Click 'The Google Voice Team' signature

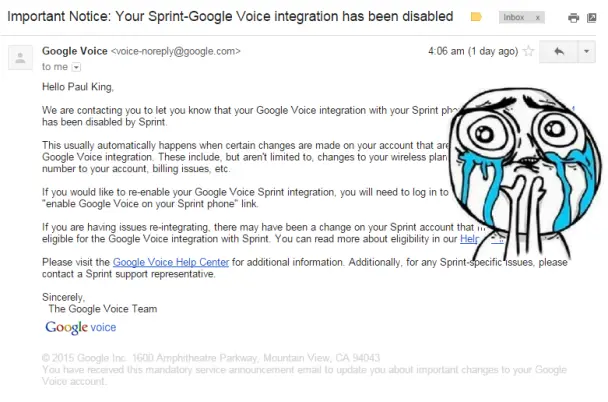pos(103,309)
